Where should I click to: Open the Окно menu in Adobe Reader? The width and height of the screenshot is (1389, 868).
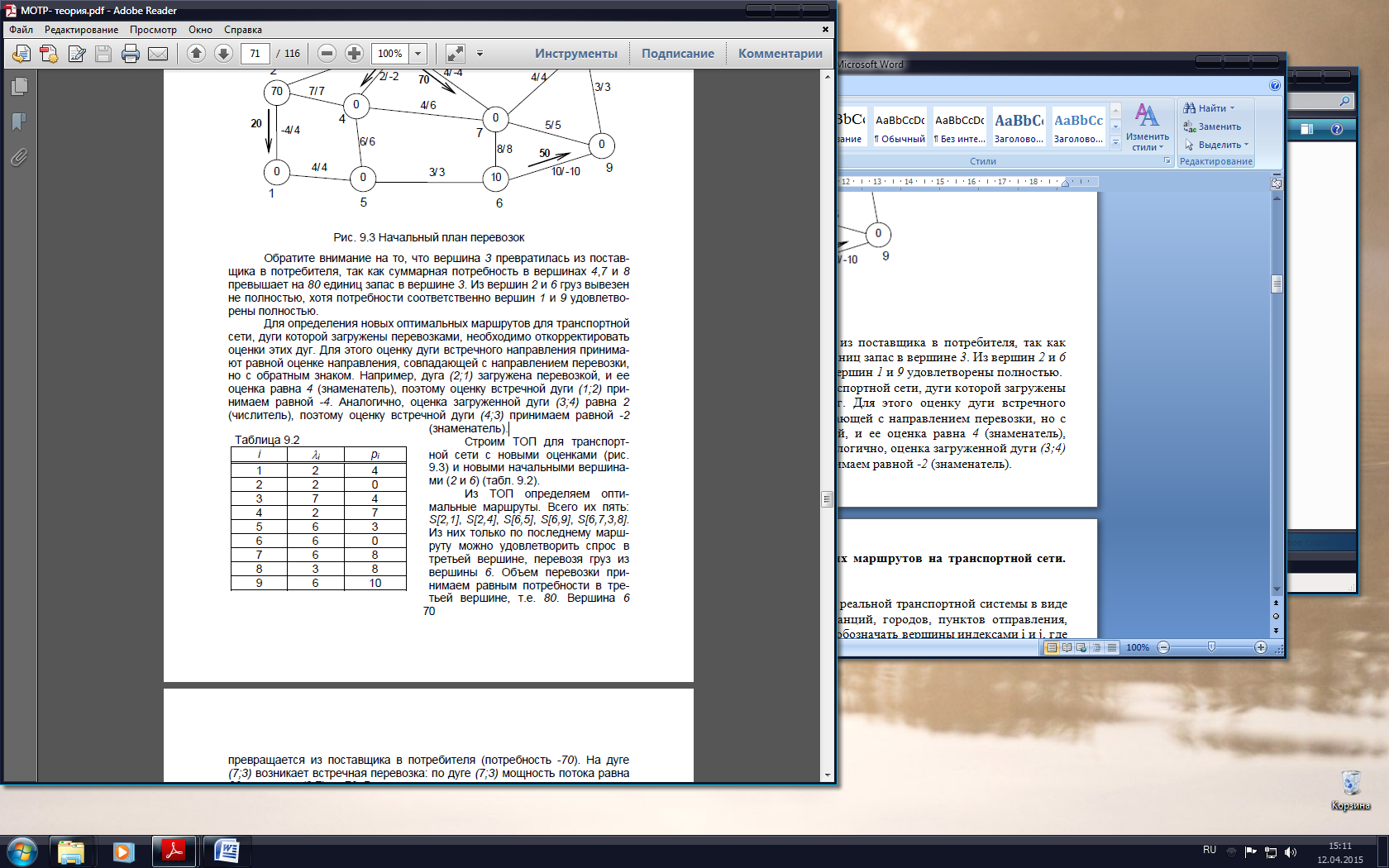point(200,30)
